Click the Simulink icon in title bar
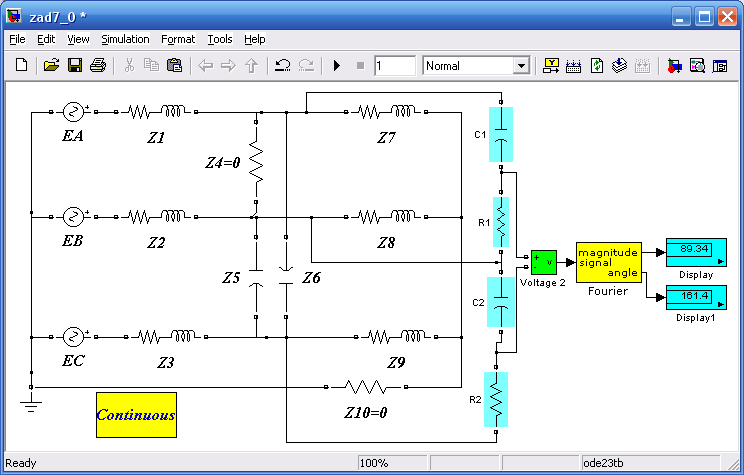744x475 pixels. coord(14,17)
